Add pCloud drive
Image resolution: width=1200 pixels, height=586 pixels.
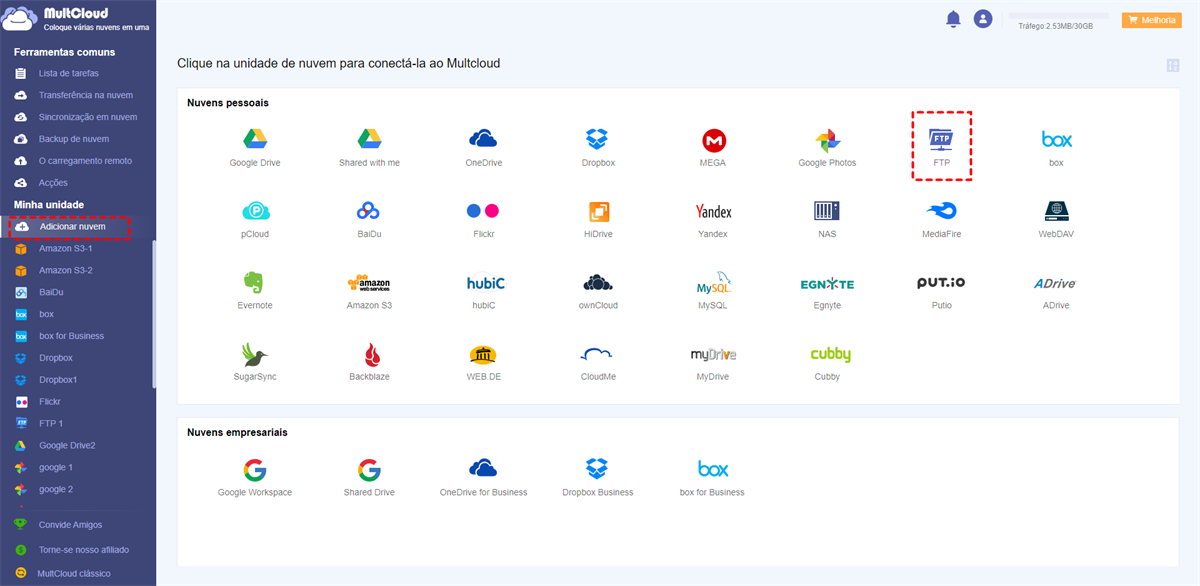coord(255,218)
